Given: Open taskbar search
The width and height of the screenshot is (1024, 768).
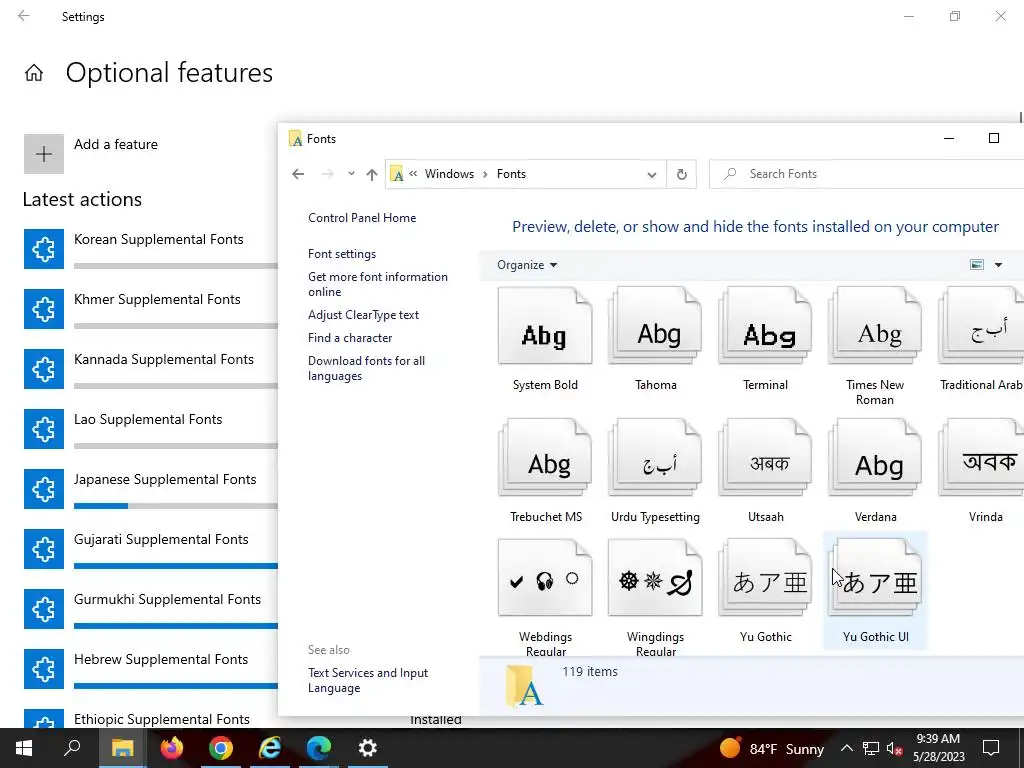Looking at the screenshot, I should (x=72, y=748).
